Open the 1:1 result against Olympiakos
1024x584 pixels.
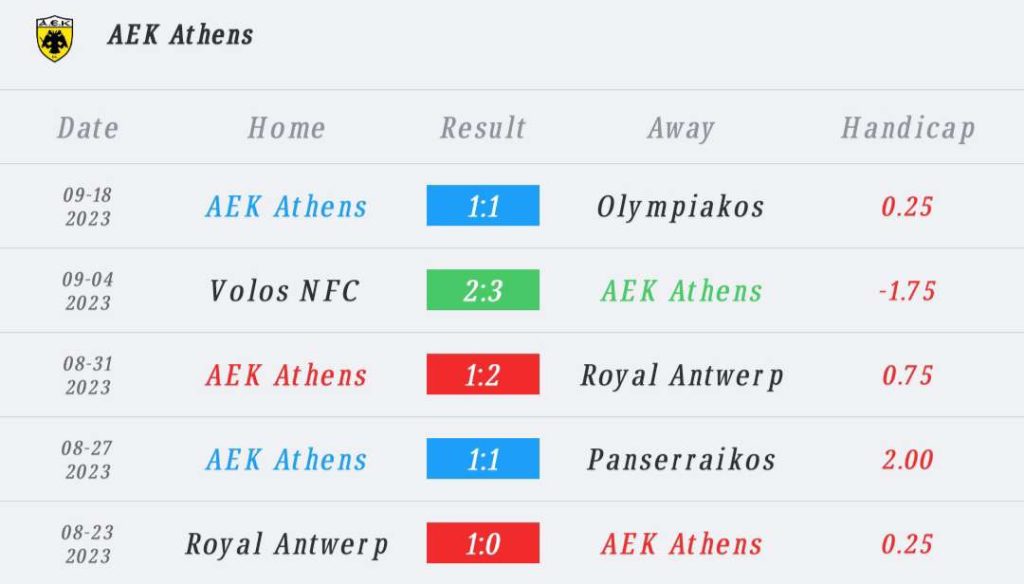pyautogui.click(x=483, y=206)
